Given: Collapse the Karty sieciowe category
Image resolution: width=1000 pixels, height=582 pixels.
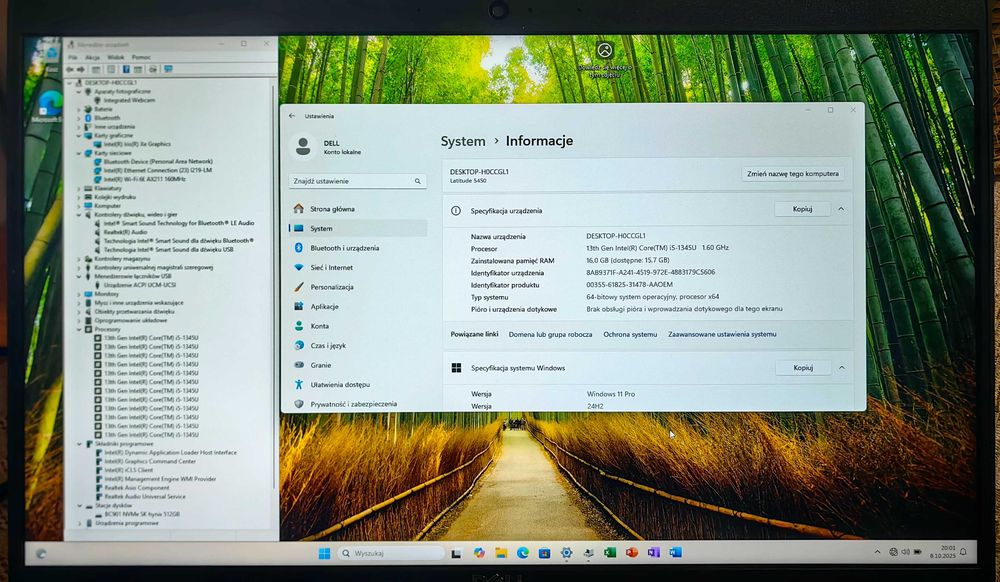Looking at the screenshot, I should pos(79,153).
